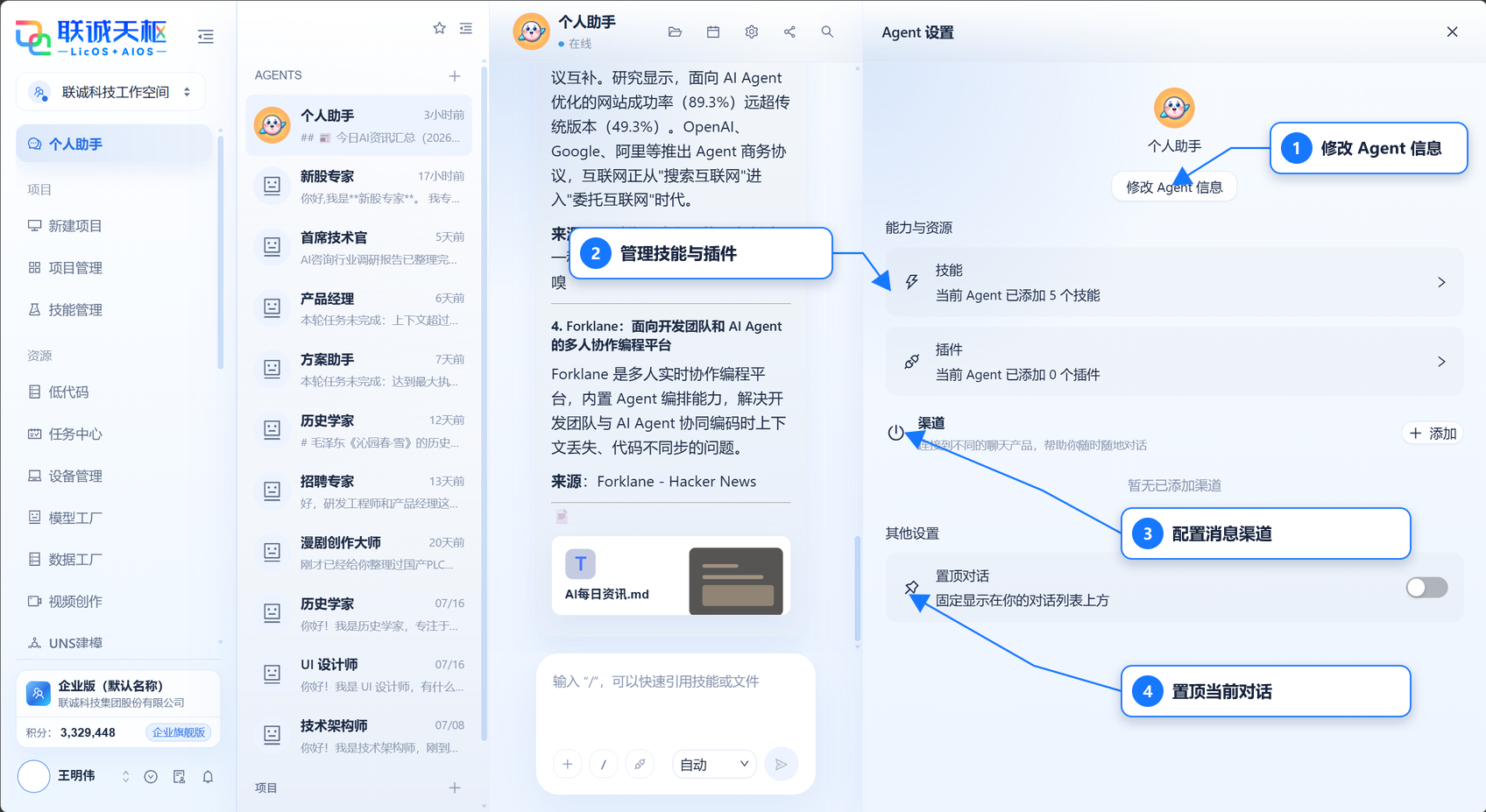Open the 自动 mode dropdown

[x=714, y=765]
